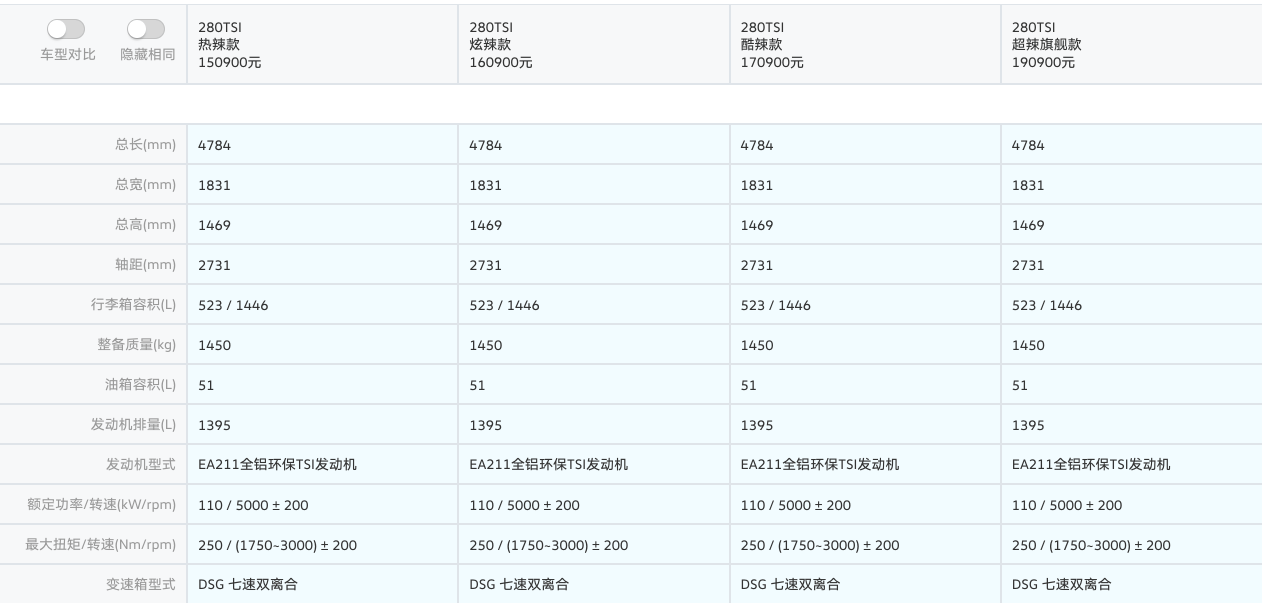Click 1831 in the 炫辣款 column
Viewport: 1262px width, 603px height.
point(485,185)
